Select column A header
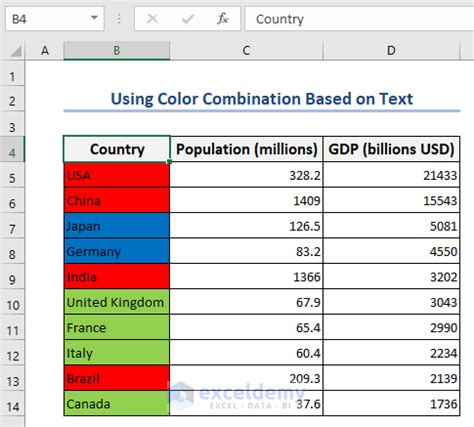474x427 pixels. pos(45,51)
